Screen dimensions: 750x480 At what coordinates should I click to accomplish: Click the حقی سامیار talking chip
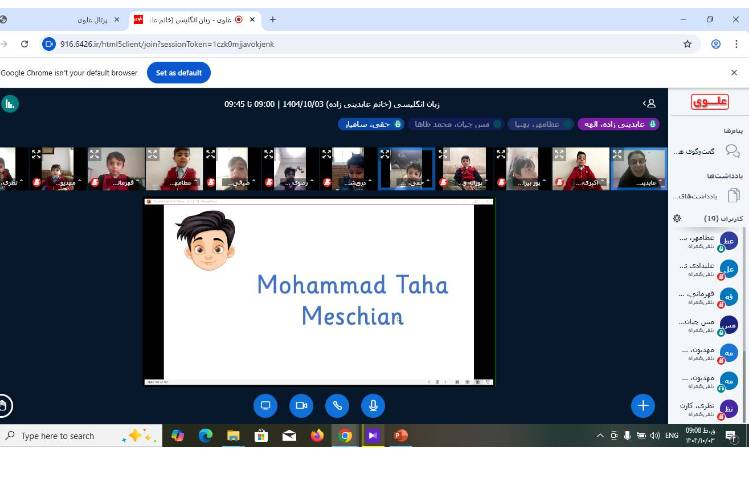pyautogui.click(x=371, y=124)
